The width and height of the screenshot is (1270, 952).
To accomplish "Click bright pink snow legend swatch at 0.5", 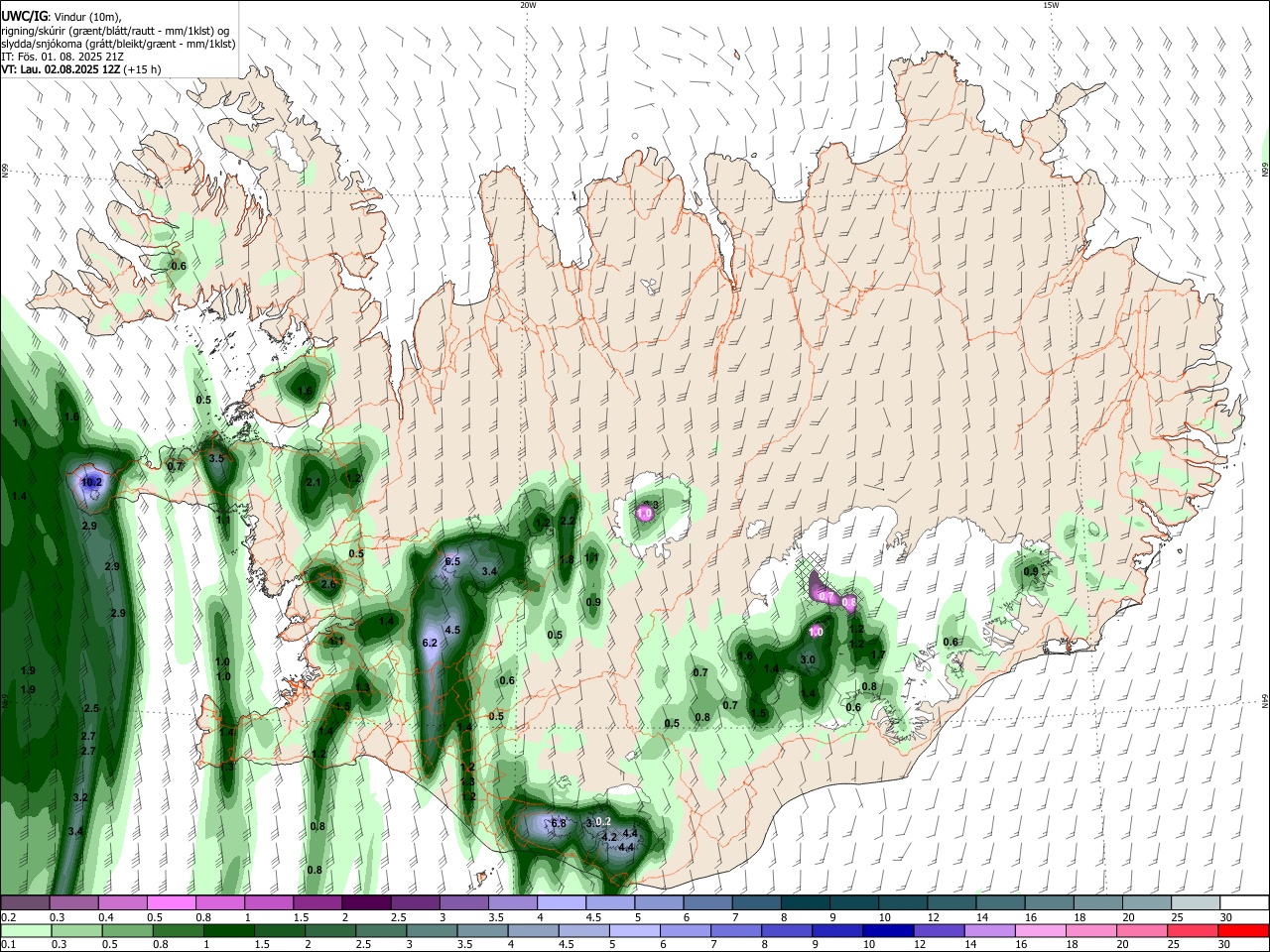I will coord(172,903).
